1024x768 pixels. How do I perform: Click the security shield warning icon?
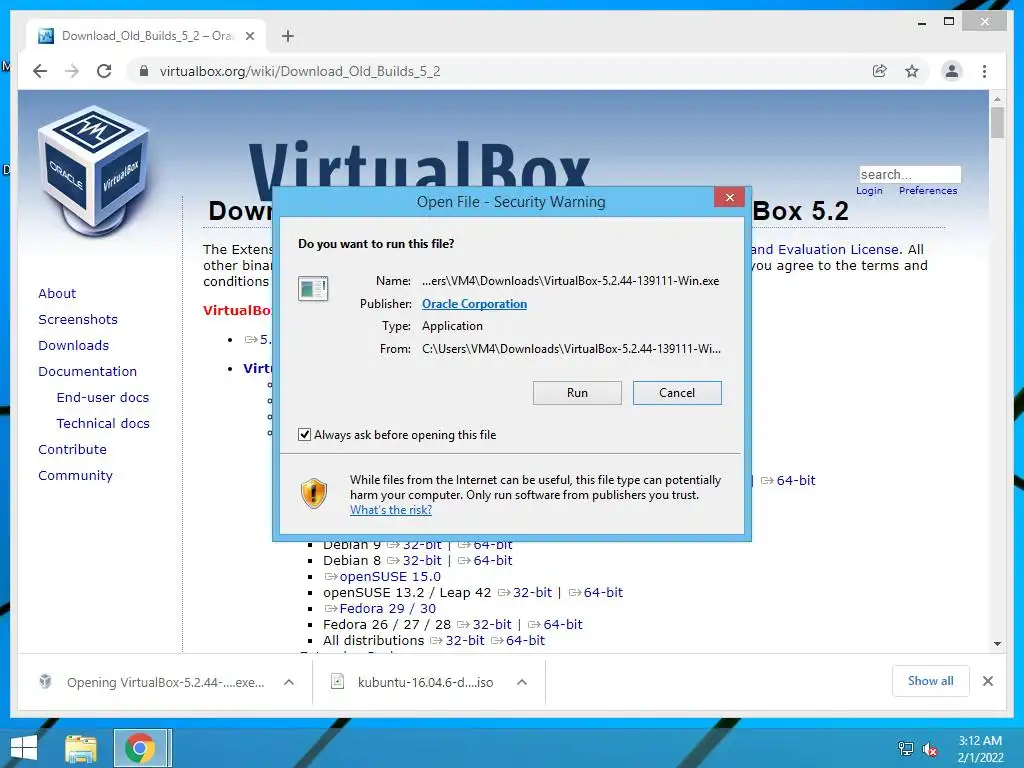(x=313, y=493)
